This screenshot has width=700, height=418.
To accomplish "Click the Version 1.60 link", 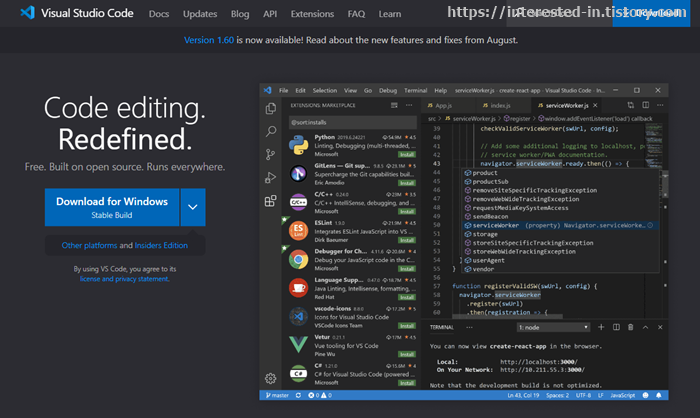I will [x=209, y=40].
